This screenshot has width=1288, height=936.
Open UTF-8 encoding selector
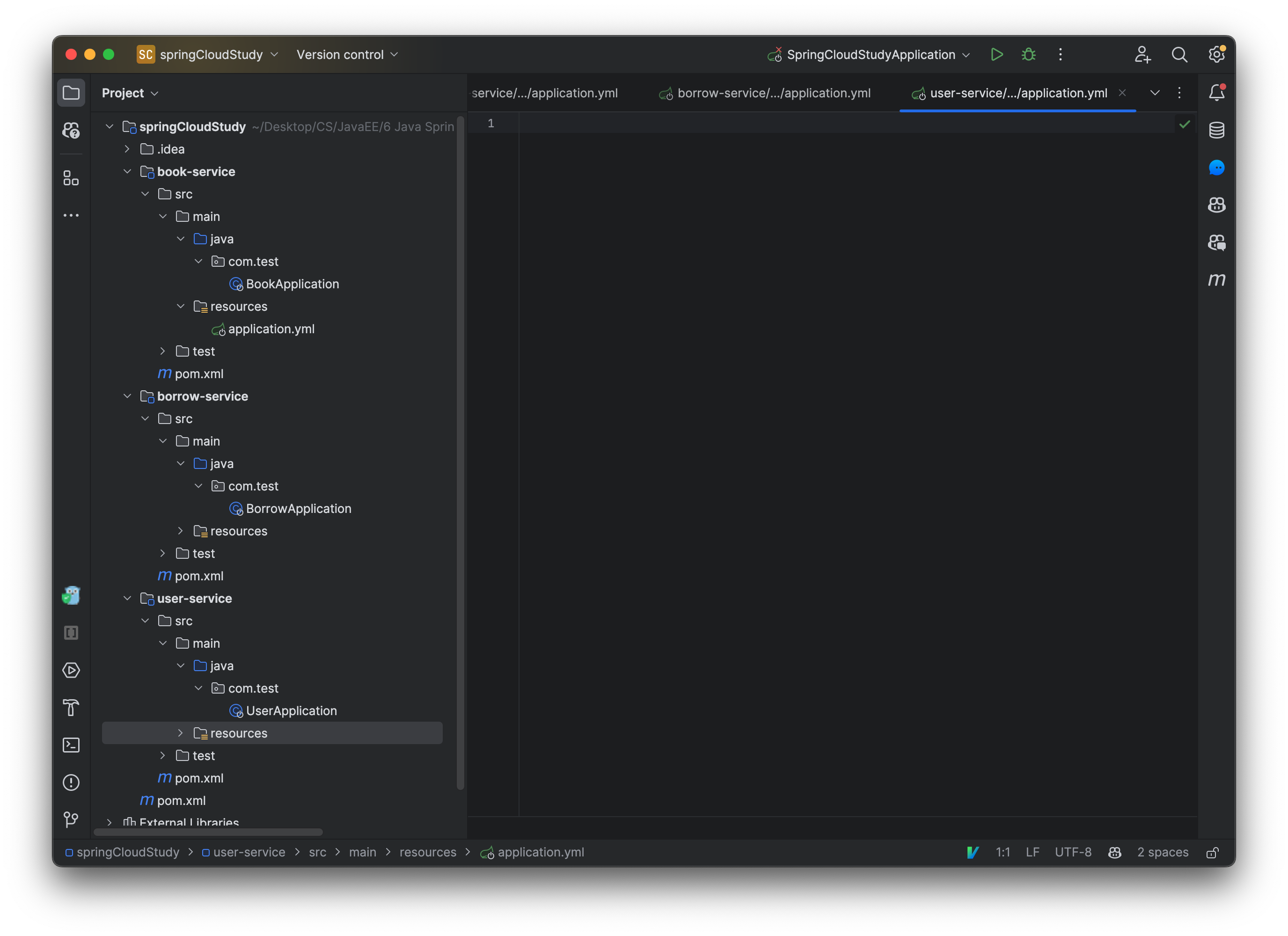click(x=1073, y=853)
